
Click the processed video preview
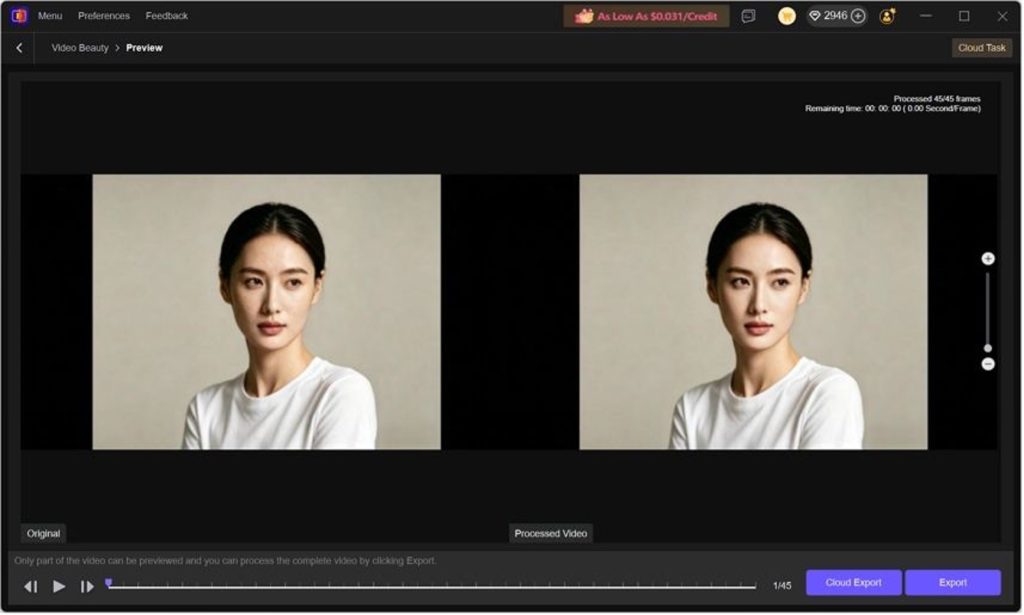pyautogui.click(x=754, y=312)
